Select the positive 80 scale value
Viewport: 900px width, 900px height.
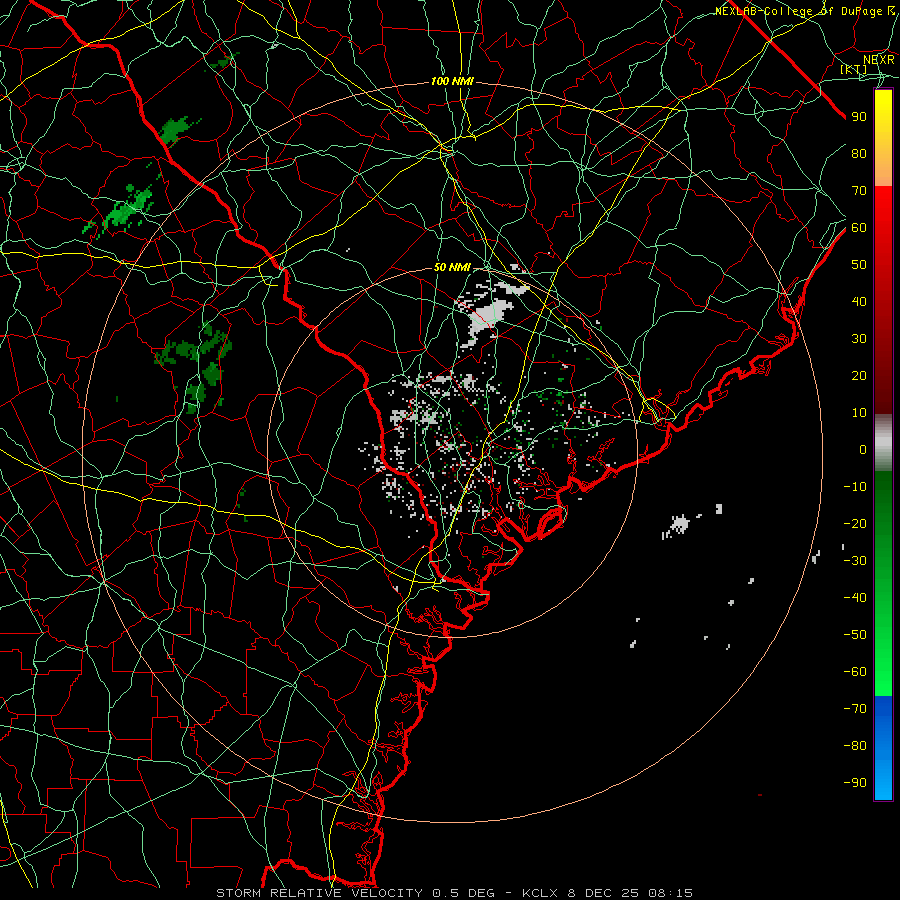(x=859, y=153)
